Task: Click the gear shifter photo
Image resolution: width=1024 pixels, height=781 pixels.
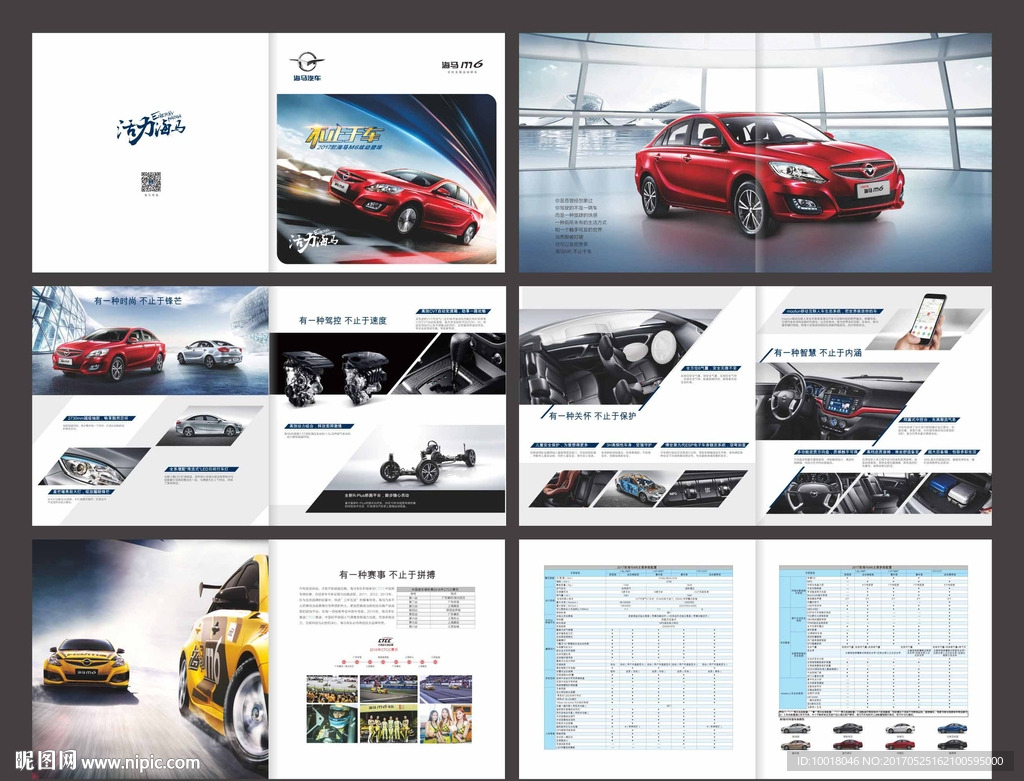Action: [451, 364]
